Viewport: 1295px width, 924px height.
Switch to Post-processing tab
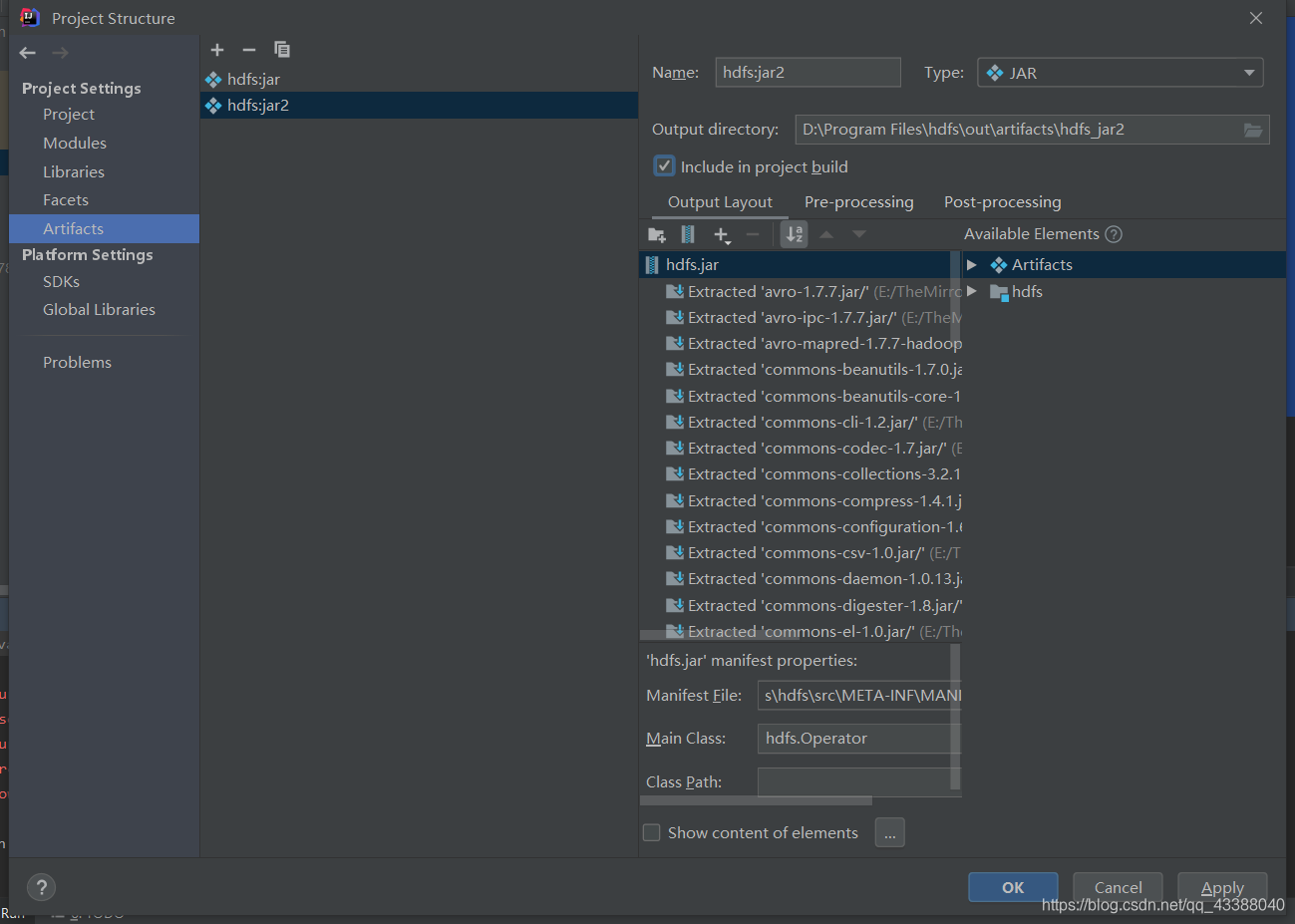click(x=1002, y=202)
